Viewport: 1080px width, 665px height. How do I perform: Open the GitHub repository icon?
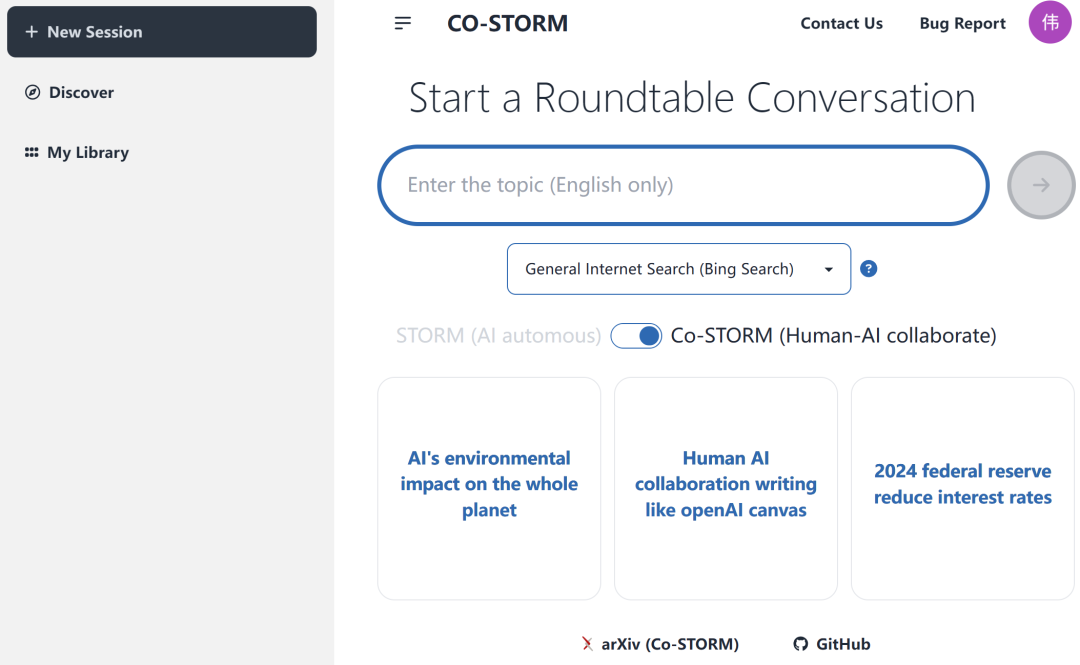point(800,644)
